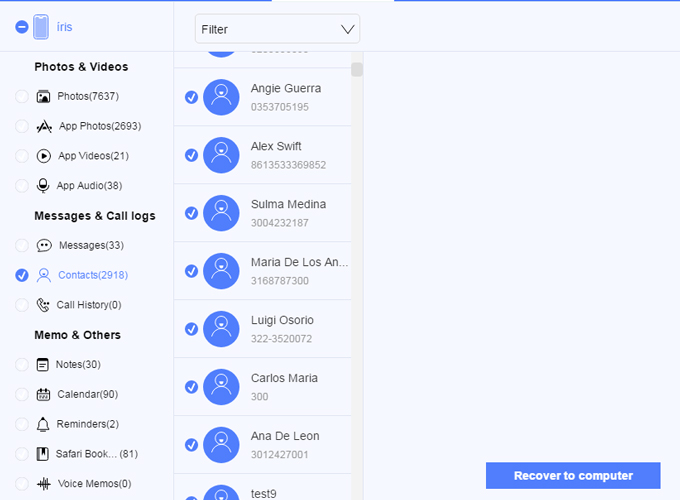Select the Reminders(2) category label
The height and width of the screenshot is (500, 680).
[x=88, y=424]
